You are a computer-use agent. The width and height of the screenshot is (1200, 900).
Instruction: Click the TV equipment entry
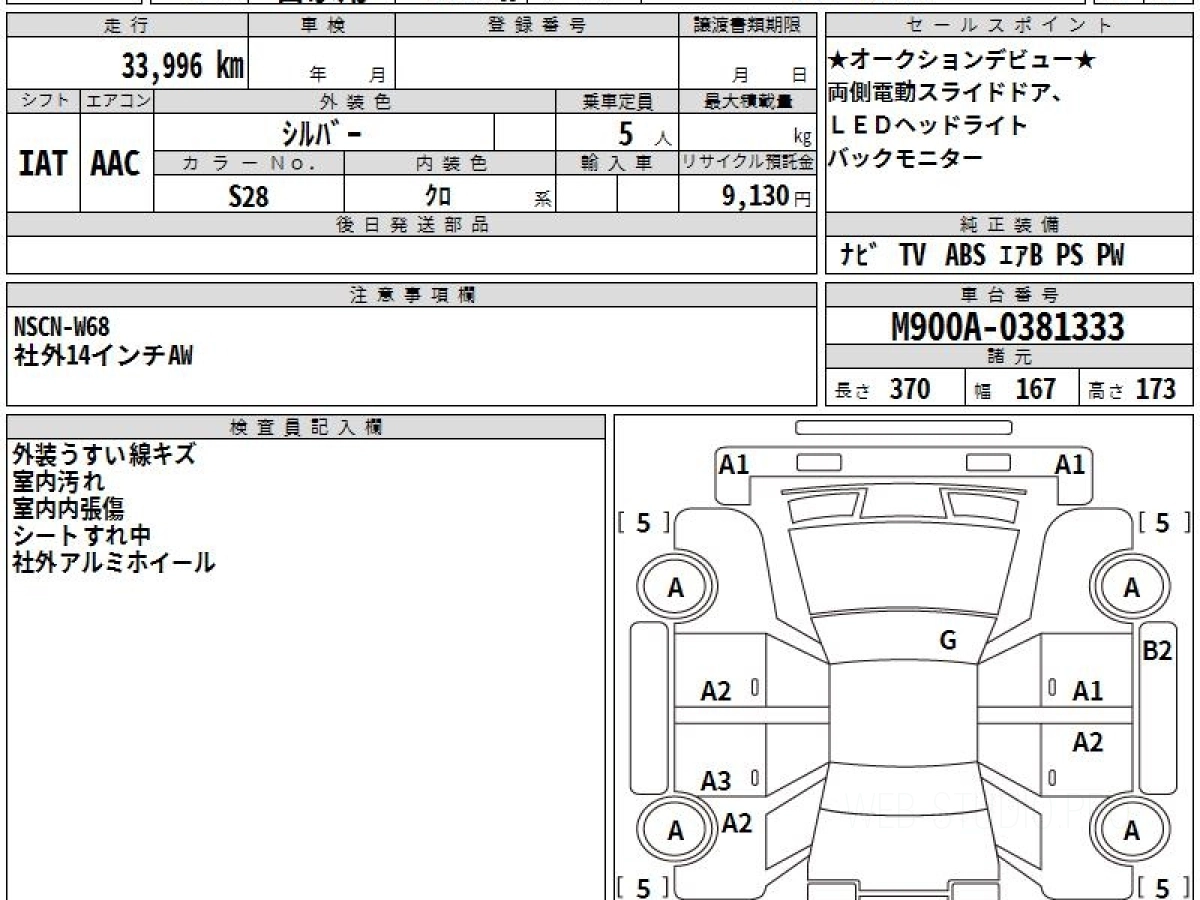click(x=912, y=255)
